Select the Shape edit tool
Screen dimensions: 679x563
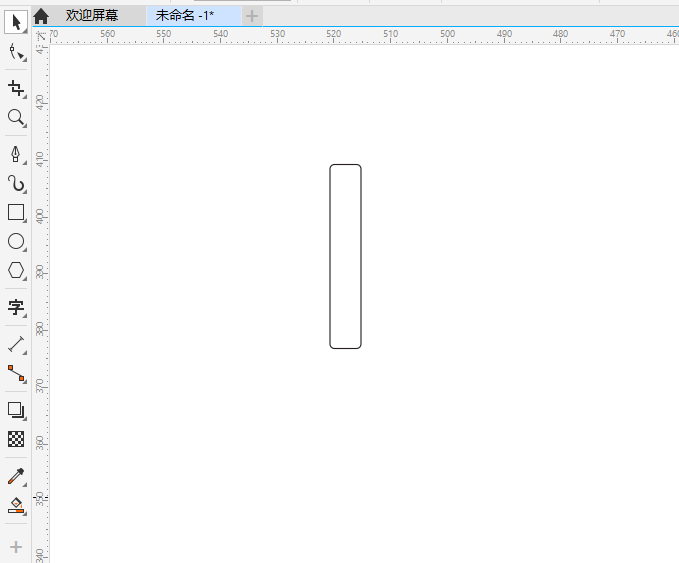pos(16,52)
